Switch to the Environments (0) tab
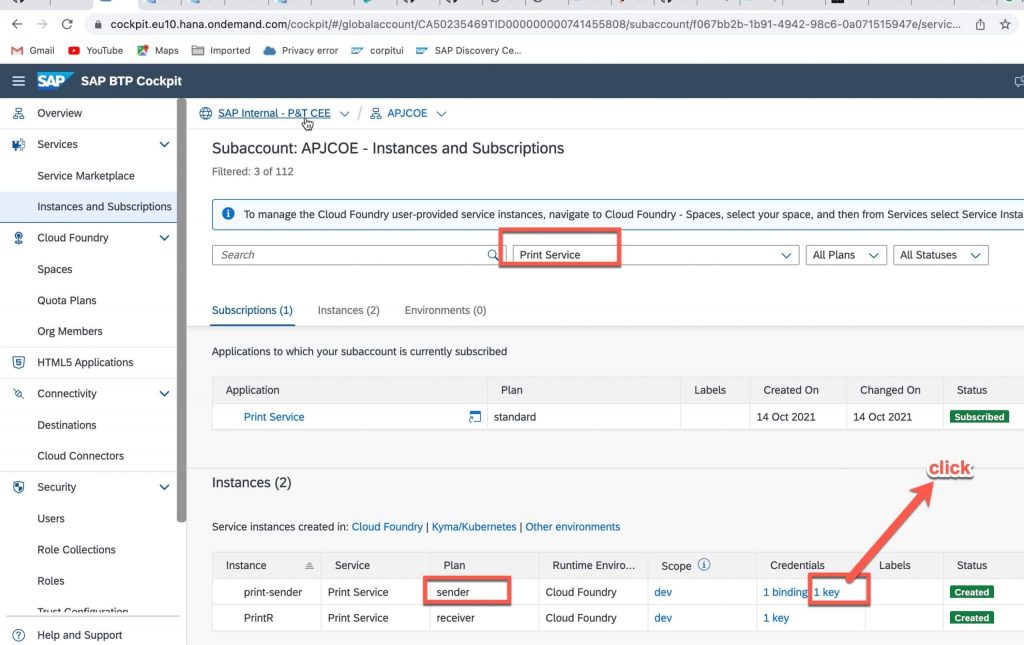Viewport: 1024px width, 645px height. point(445,310)
